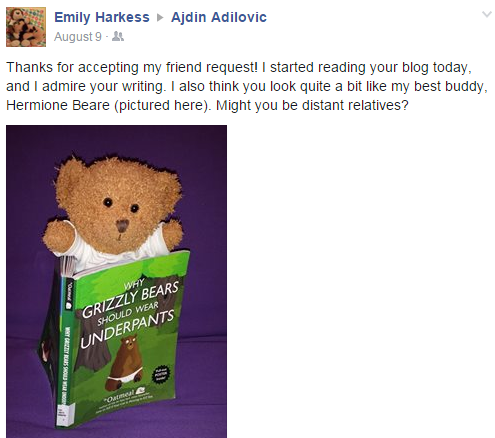Screen dimensions: 495x438
Task: Open the attached teddy bear photo
Action: point(116,281)
